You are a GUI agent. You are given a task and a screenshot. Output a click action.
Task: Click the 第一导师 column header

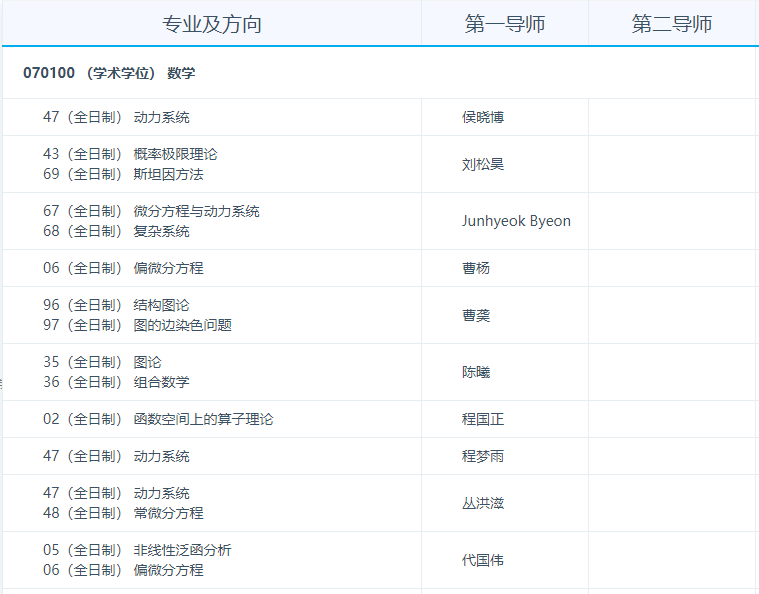pos(505,24)
